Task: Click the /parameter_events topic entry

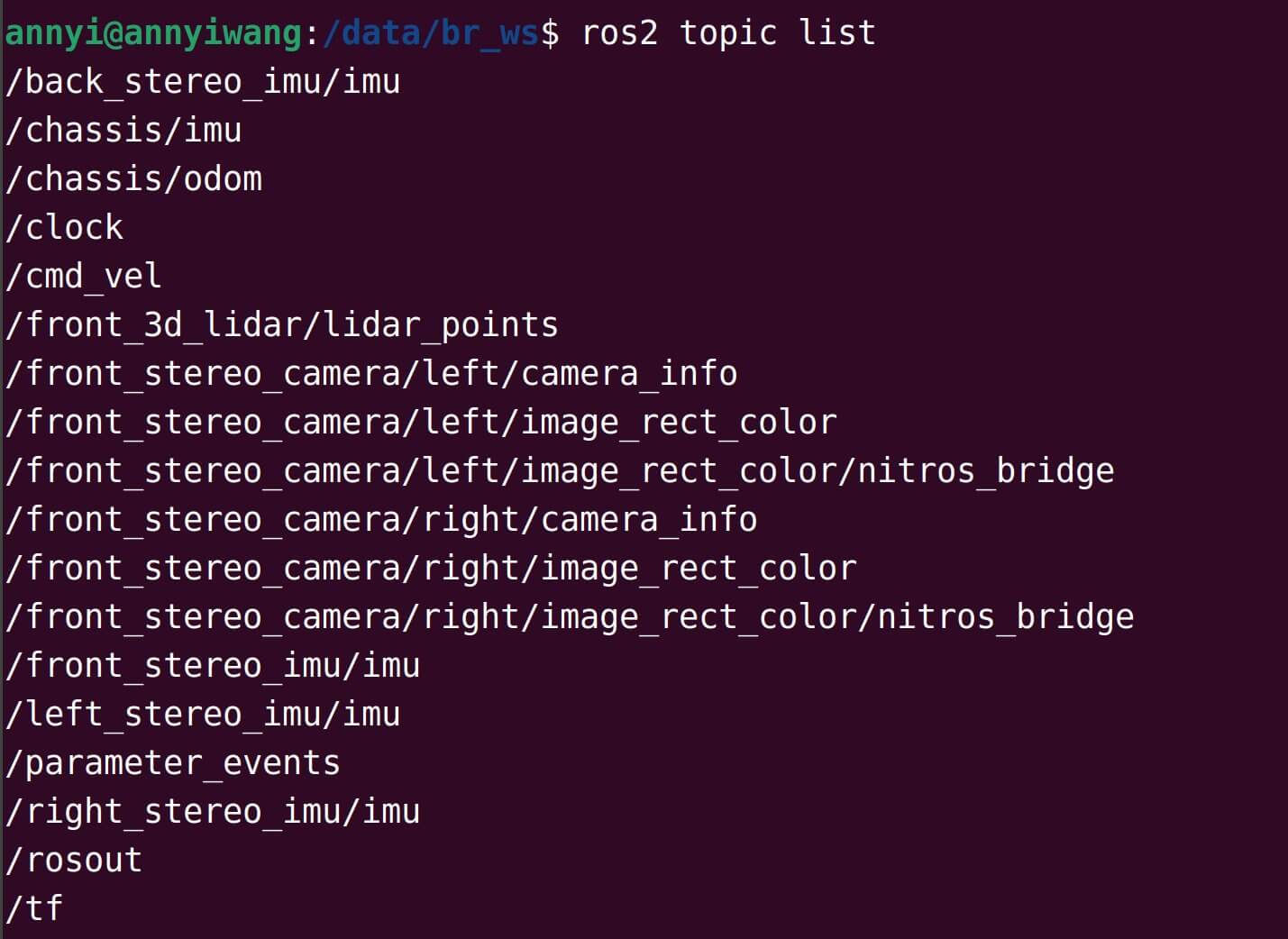Action: pyautogui.click(x=173, y=763)
